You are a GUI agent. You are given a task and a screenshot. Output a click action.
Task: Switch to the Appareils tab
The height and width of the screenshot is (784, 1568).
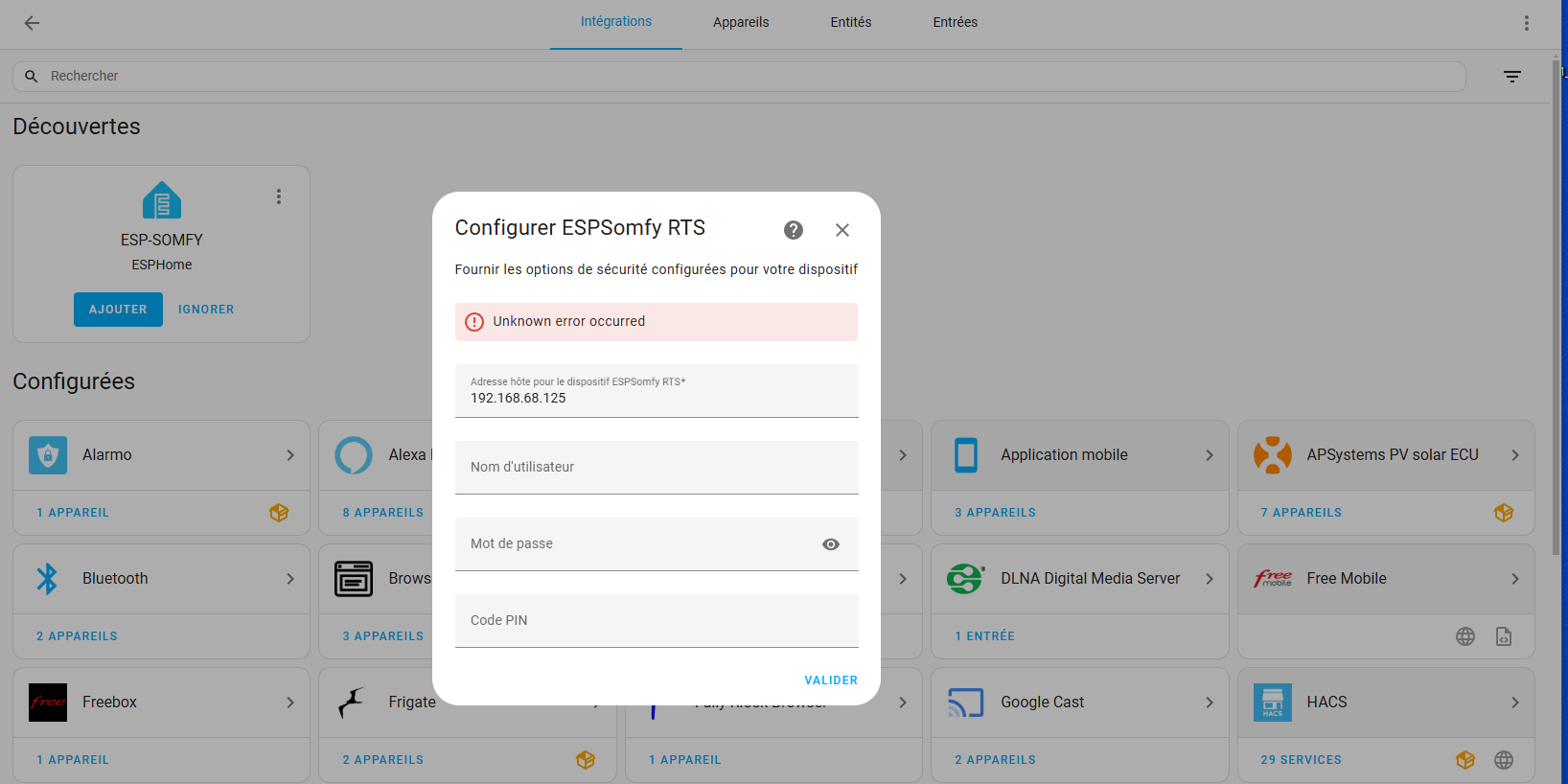[x=741, y=22]
